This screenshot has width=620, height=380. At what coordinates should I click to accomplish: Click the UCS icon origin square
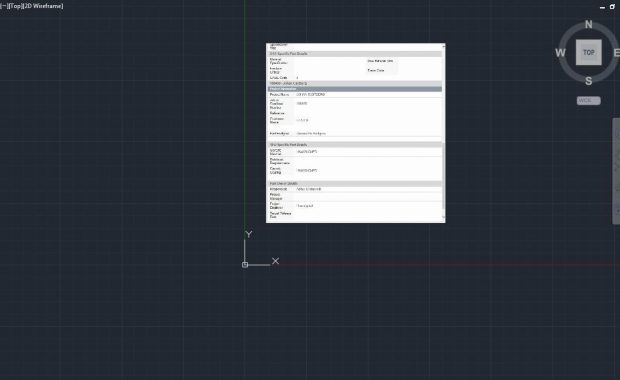[x=245, y=265]
